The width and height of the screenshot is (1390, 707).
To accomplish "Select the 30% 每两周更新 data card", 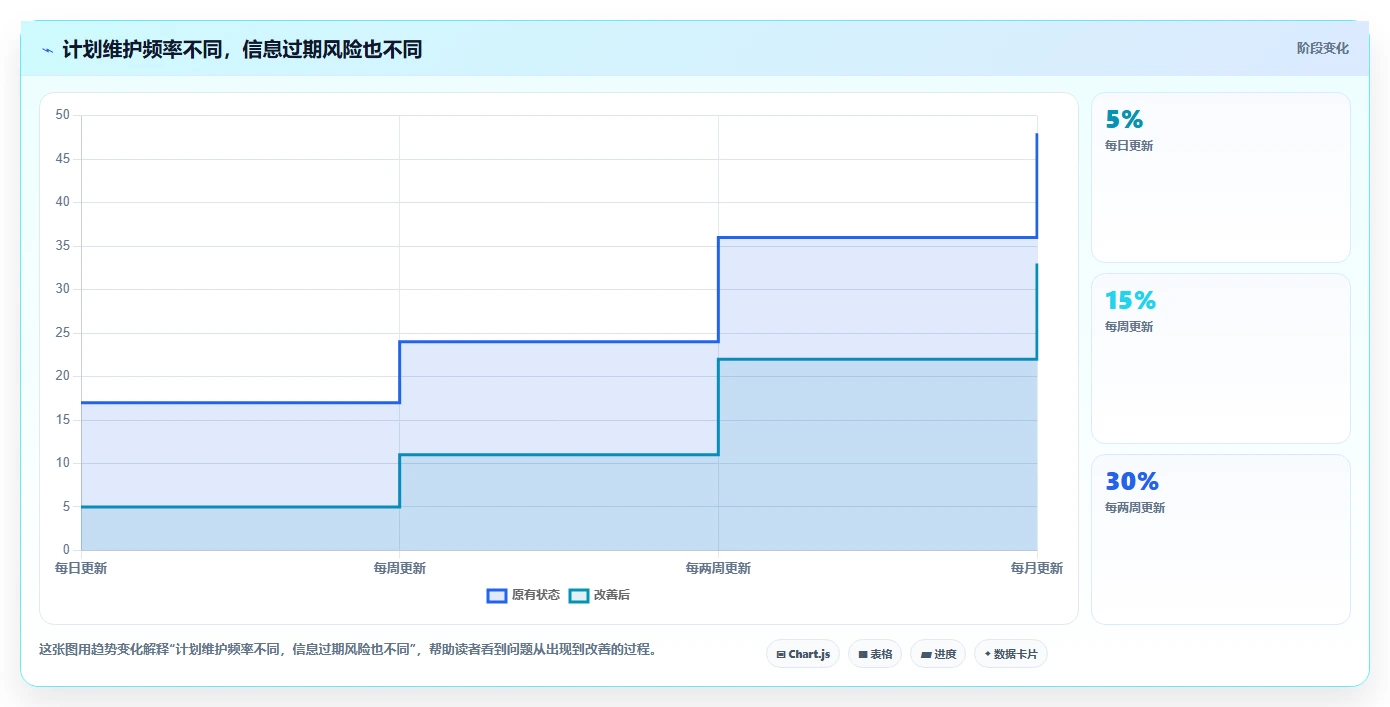I will pos(1221,540).
